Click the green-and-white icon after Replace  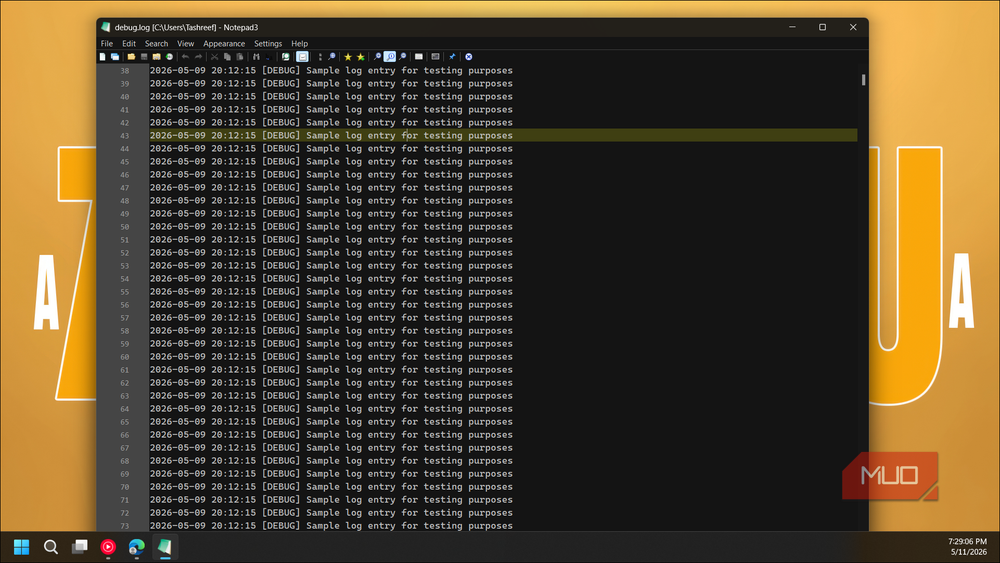click(x=286, y=57)
